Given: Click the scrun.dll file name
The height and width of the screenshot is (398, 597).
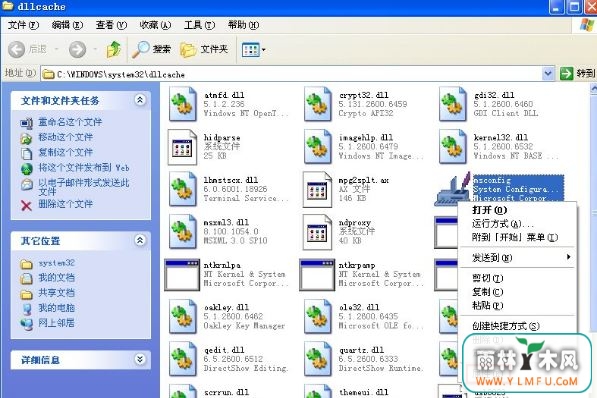Looking at the screenshot, I should (226, 392).
